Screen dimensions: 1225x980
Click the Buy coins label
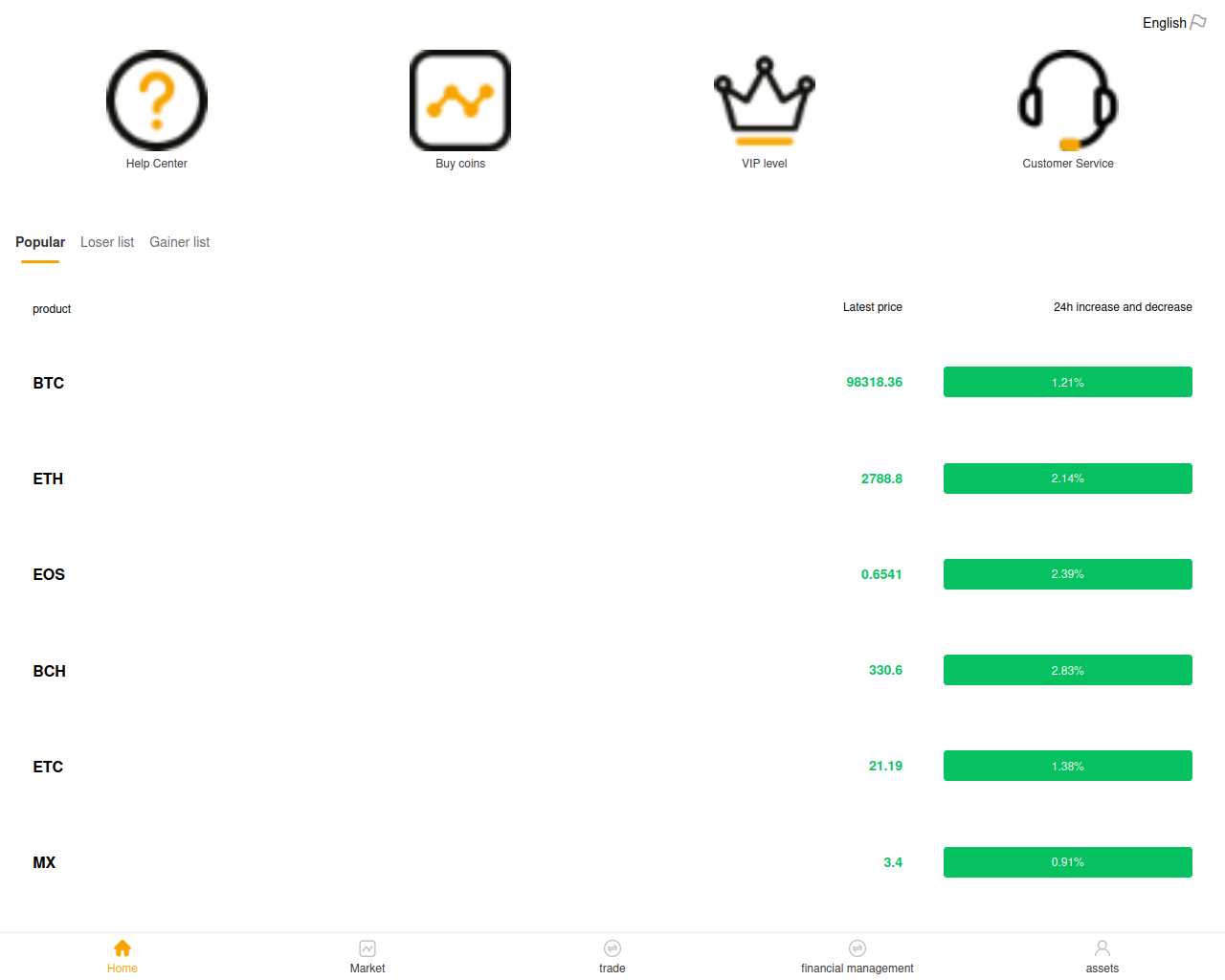point(460,164)
